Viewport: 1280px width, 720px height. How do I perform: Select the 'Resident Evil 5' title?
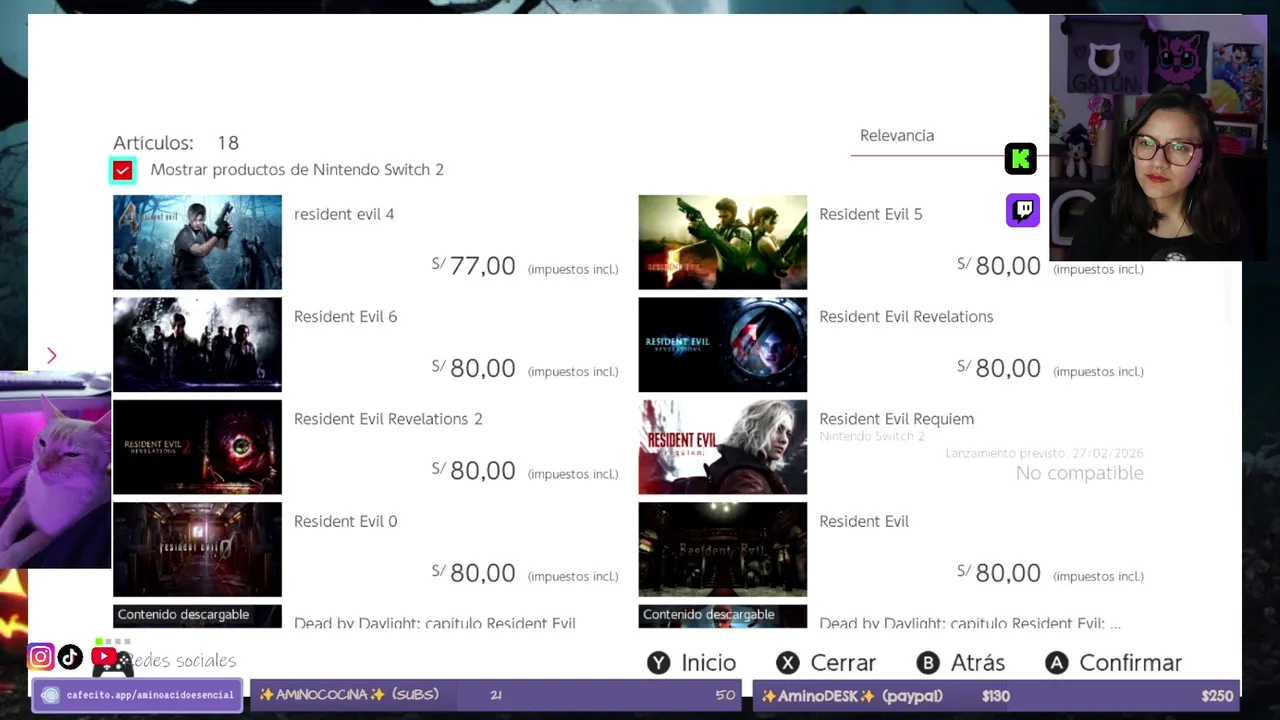(871, 214)
